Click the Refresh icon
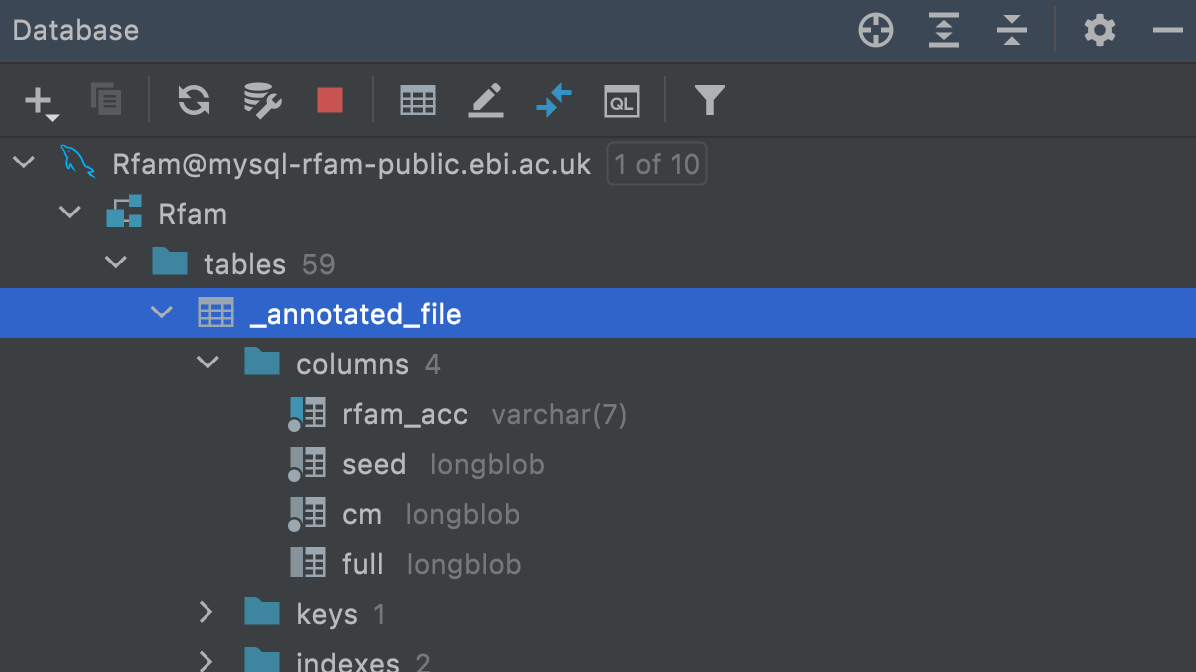 (x=194, y=100)
